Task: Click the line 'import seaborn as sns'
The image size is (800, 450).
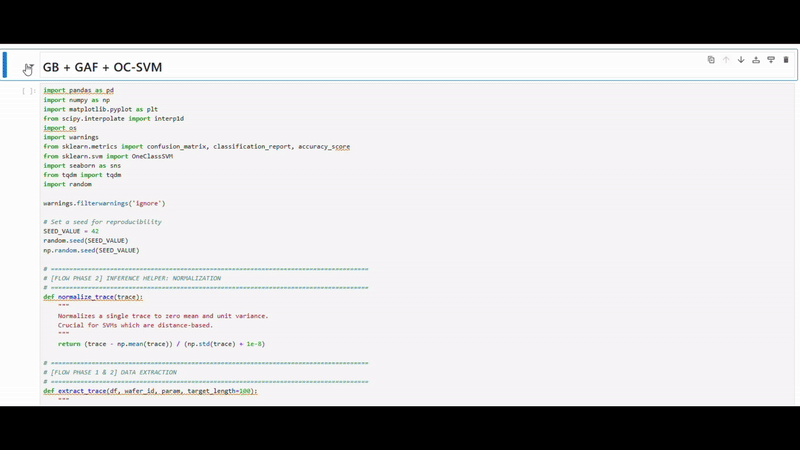Action: click(x=82, y=165)
